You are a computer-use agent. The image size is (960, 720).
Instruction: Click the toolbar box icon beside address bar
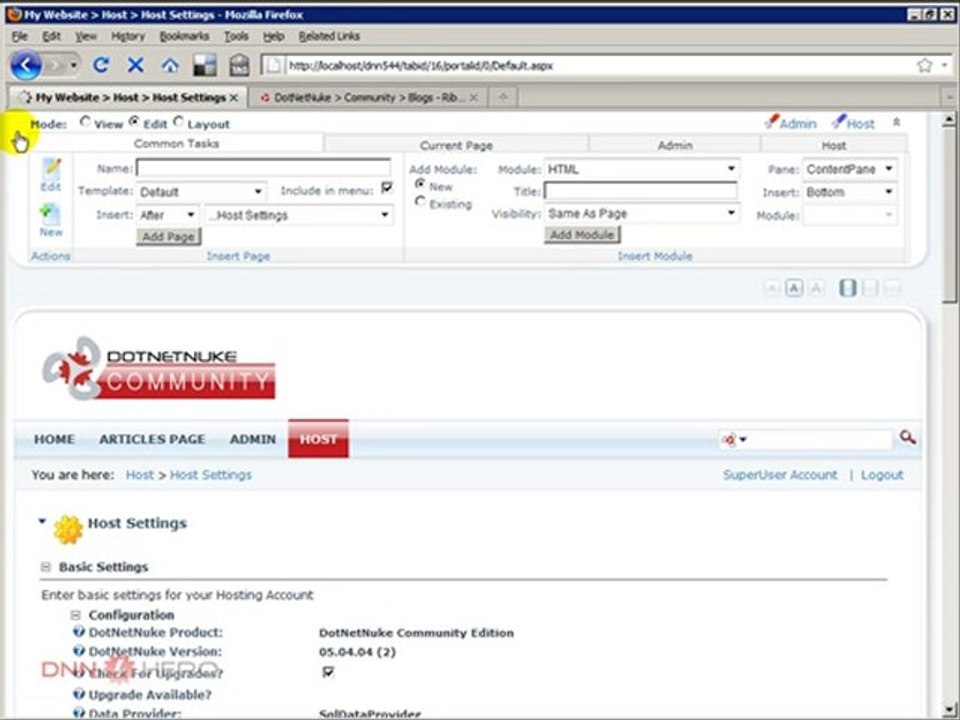click(239, 65)
